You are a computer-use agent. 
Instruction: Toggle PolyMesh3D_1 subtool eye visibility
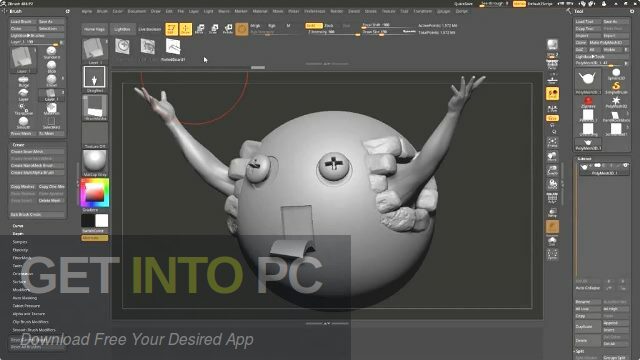pyautogui.click(x=625, y=165)
